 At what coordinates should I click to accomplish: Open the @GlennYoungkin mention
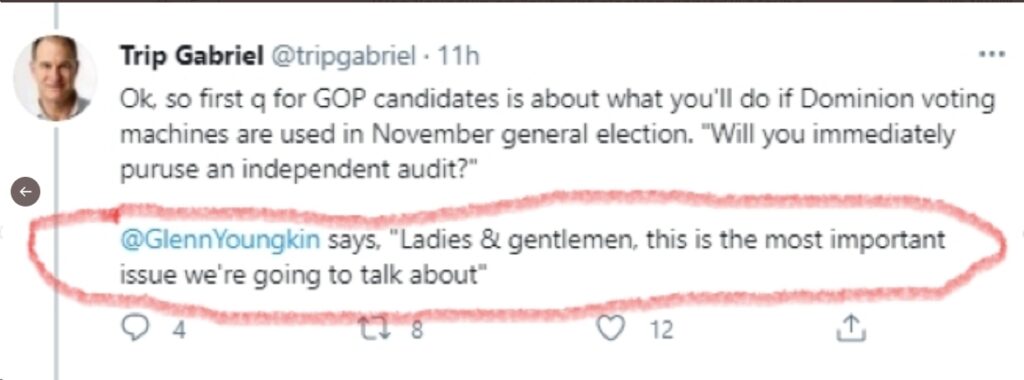pyautogui.click(x=220, y=240)
